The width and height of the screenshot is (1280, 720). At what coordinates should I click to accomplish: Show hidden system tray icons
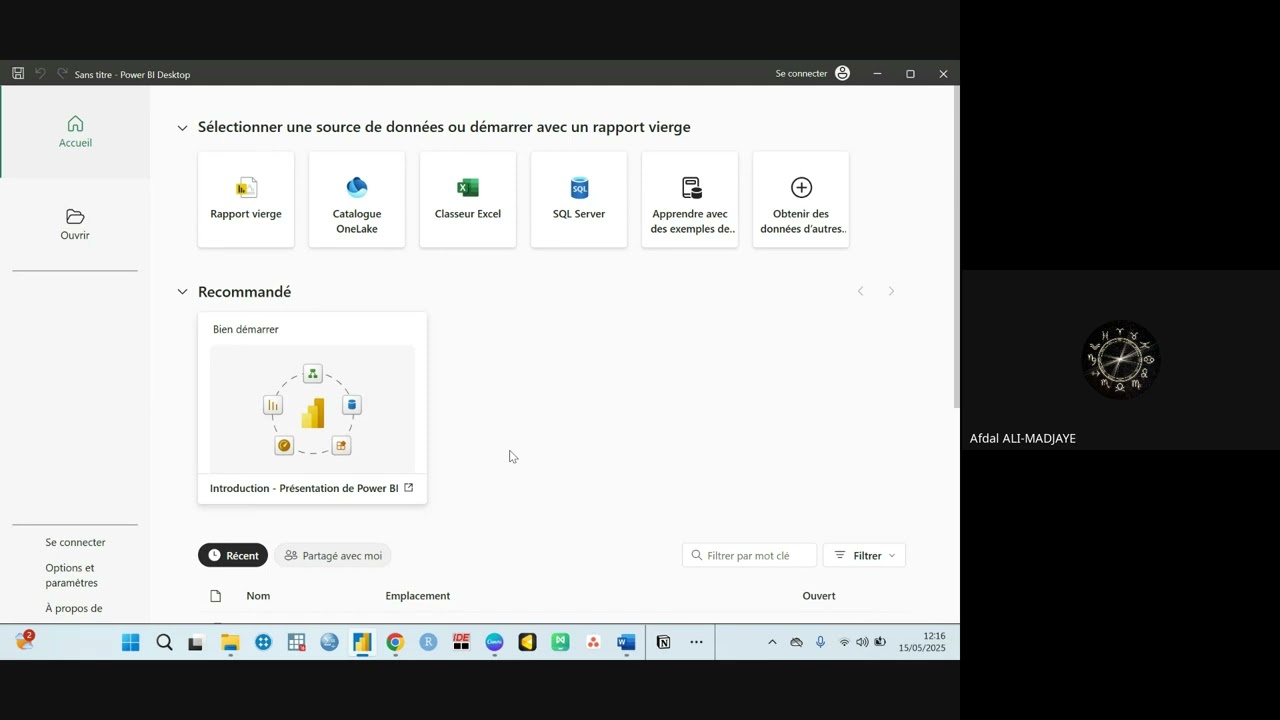tap(772, 642)
